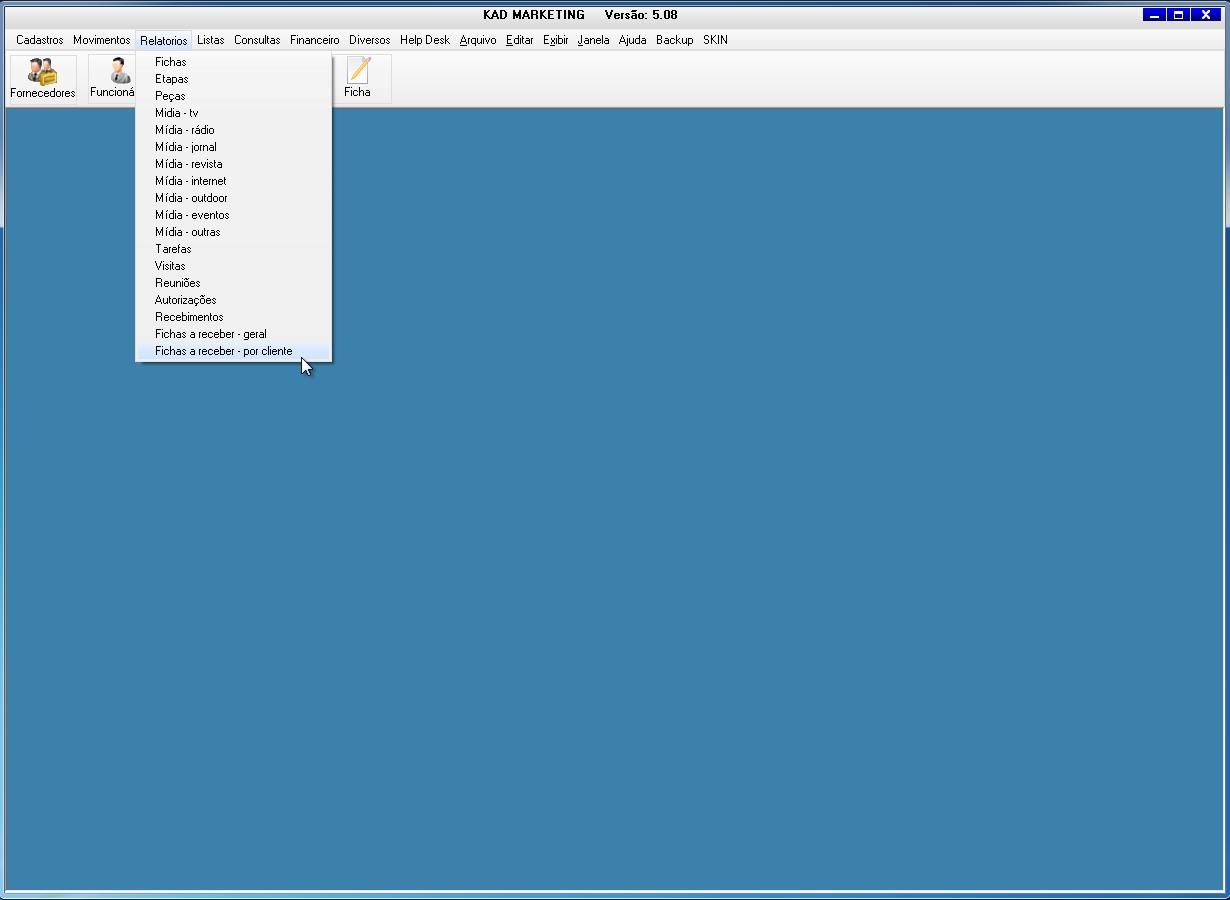Viewport: 1230px width, 900px height.
Task: Choose Mídia - internet report
Action: click(234, 181)
